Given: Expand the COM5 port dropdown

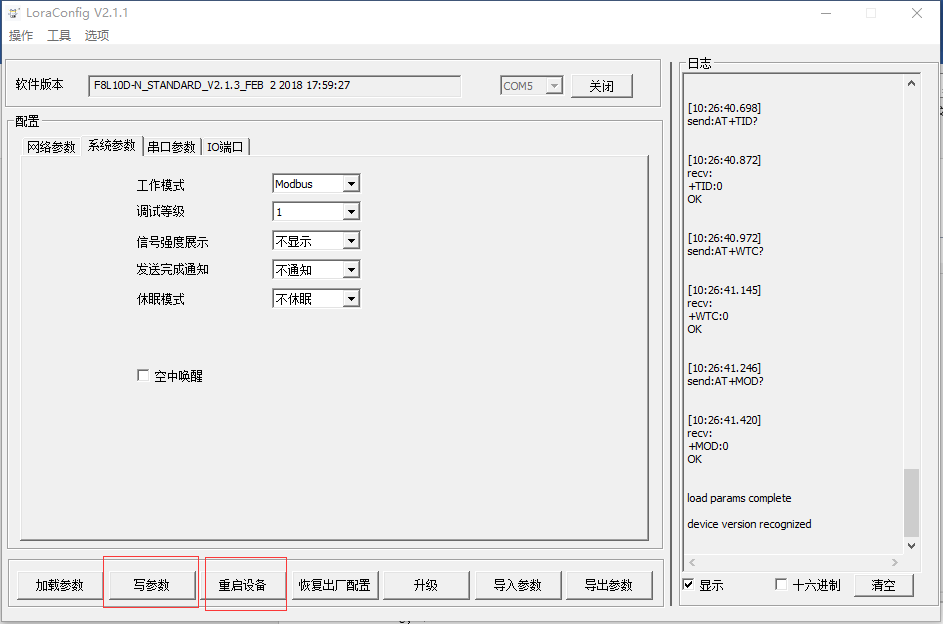Looking at the screenshot, I should [554, 86].
